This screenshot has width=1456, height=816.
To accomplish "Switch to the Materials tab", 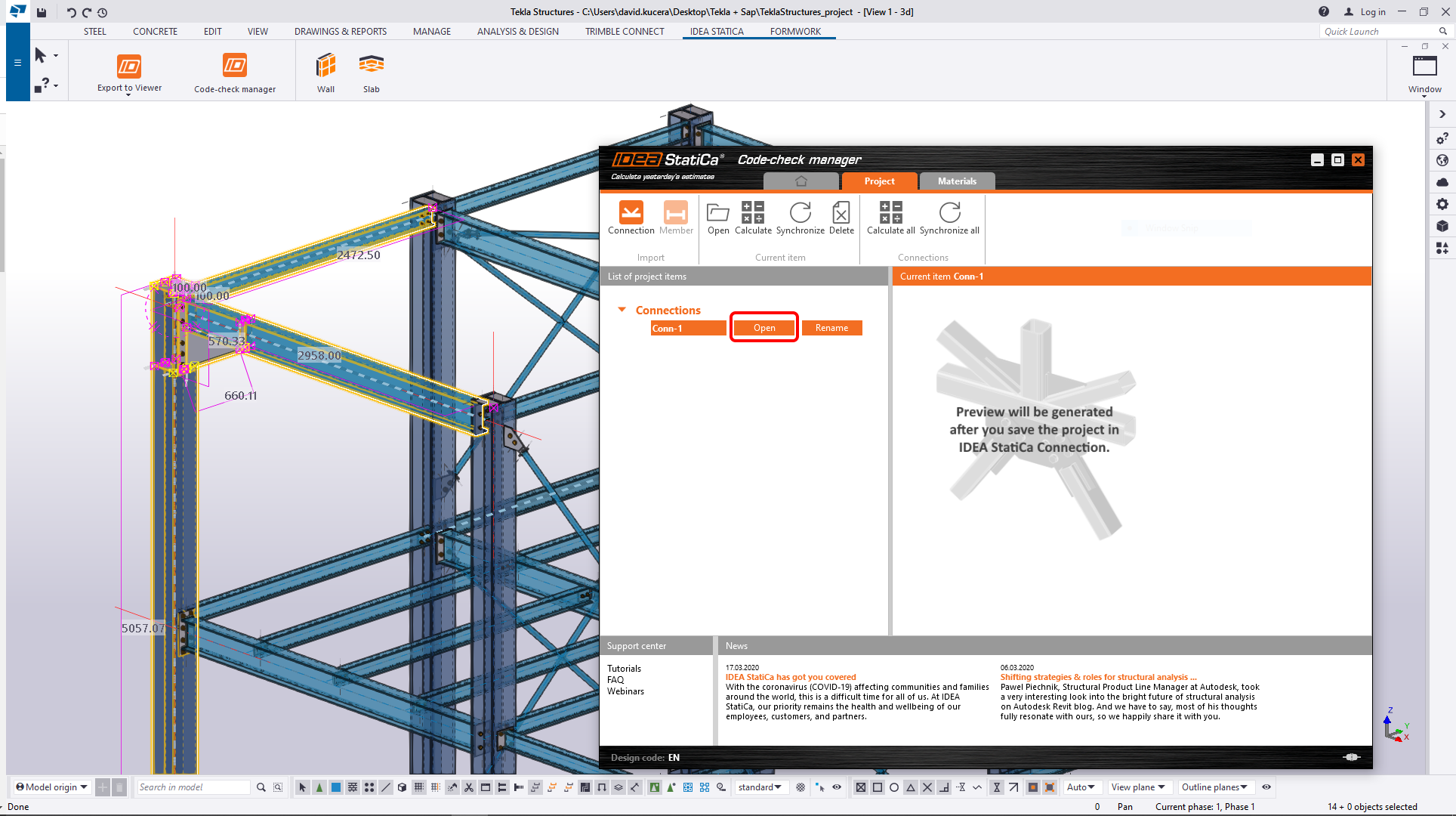I will point(956,181).
